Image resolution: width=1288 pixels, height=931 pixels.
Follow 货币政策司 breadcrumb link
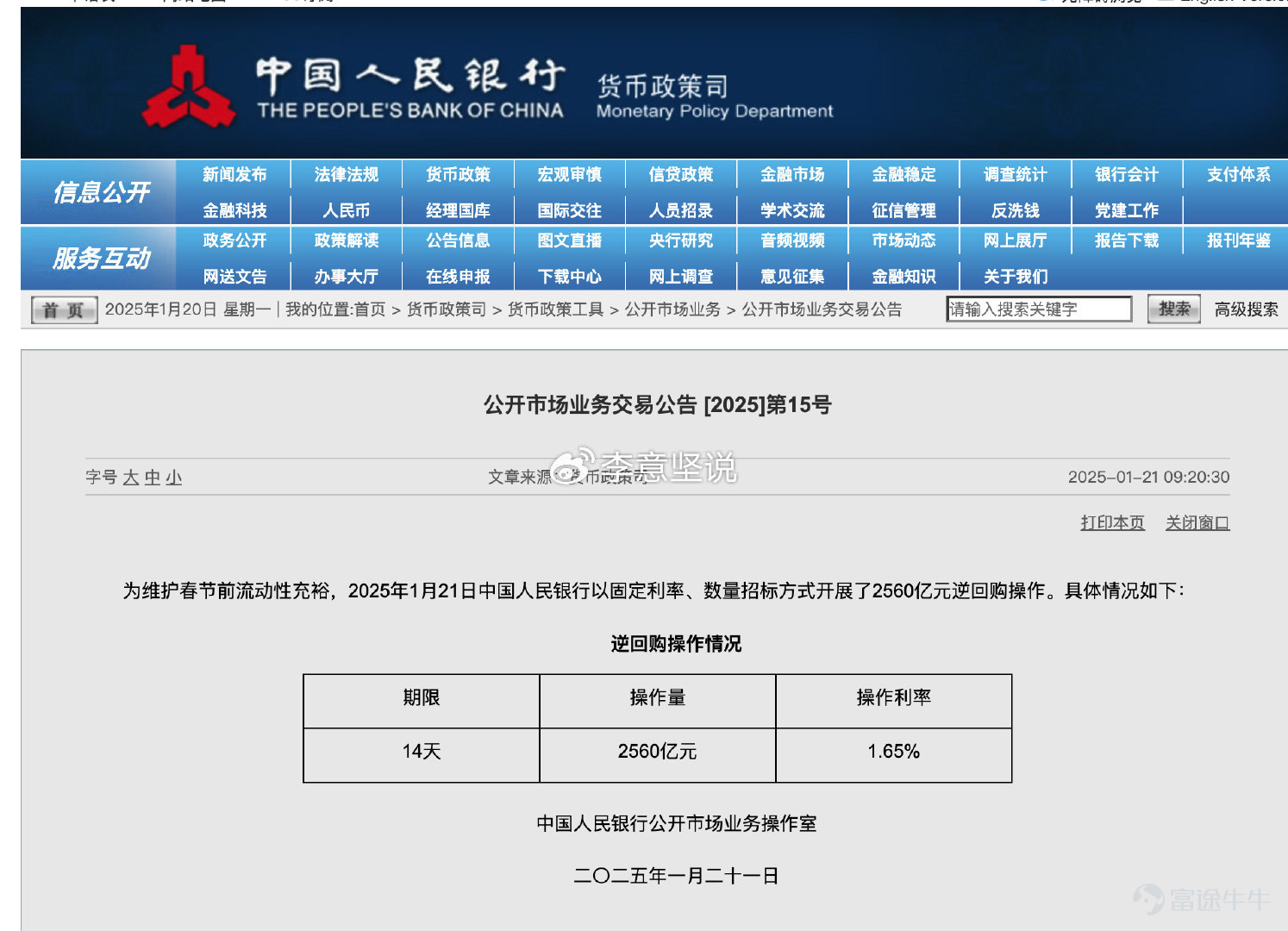pyautogui.click(x=447, y=309)
